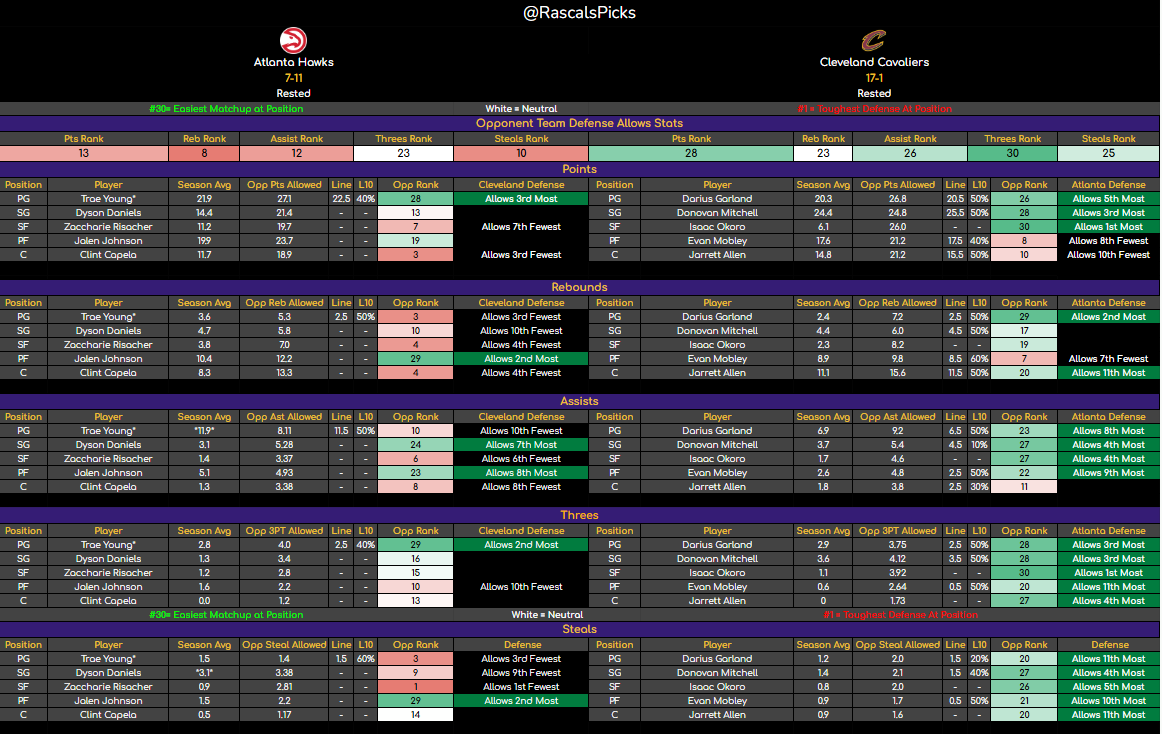Screen dimensions: 1162x734
Task: Click the Hawks Pts Rank cell showing 13
Action: (x=84, y=153)
